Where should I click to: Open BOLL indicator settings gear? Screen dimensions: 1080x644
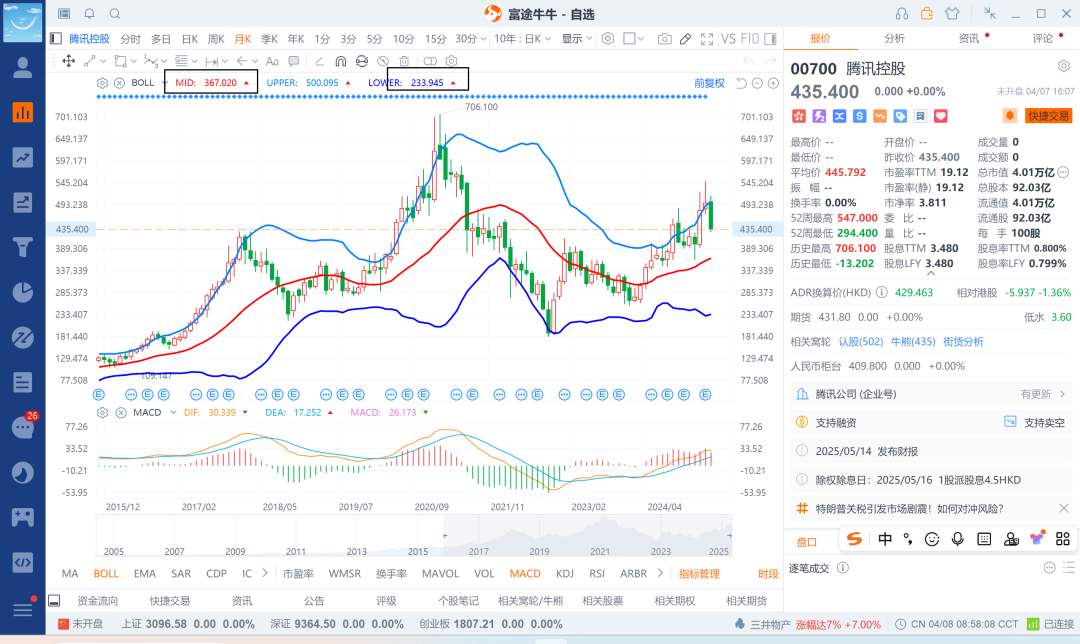pos(102,83)
